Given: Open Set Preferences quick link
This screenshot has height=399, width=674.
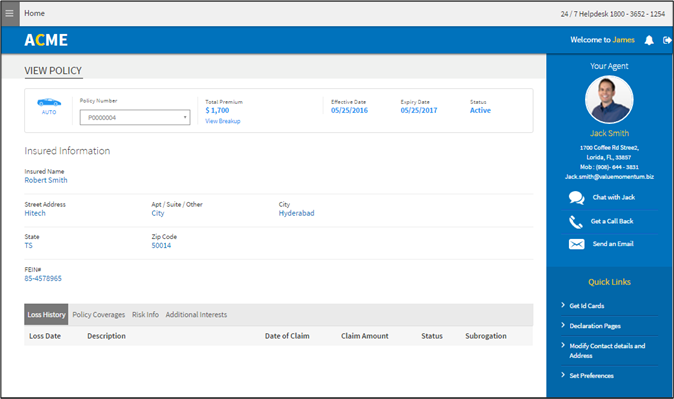Looking at the screenshot, I should click(591, 375).
